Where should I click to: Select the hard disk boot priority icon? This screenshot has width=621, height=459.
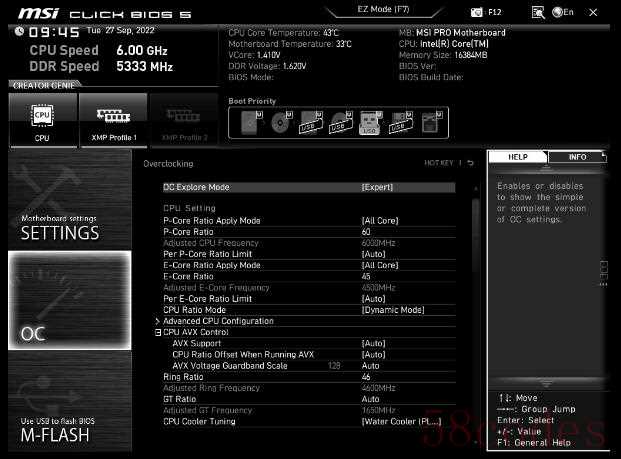click(251, 123)
